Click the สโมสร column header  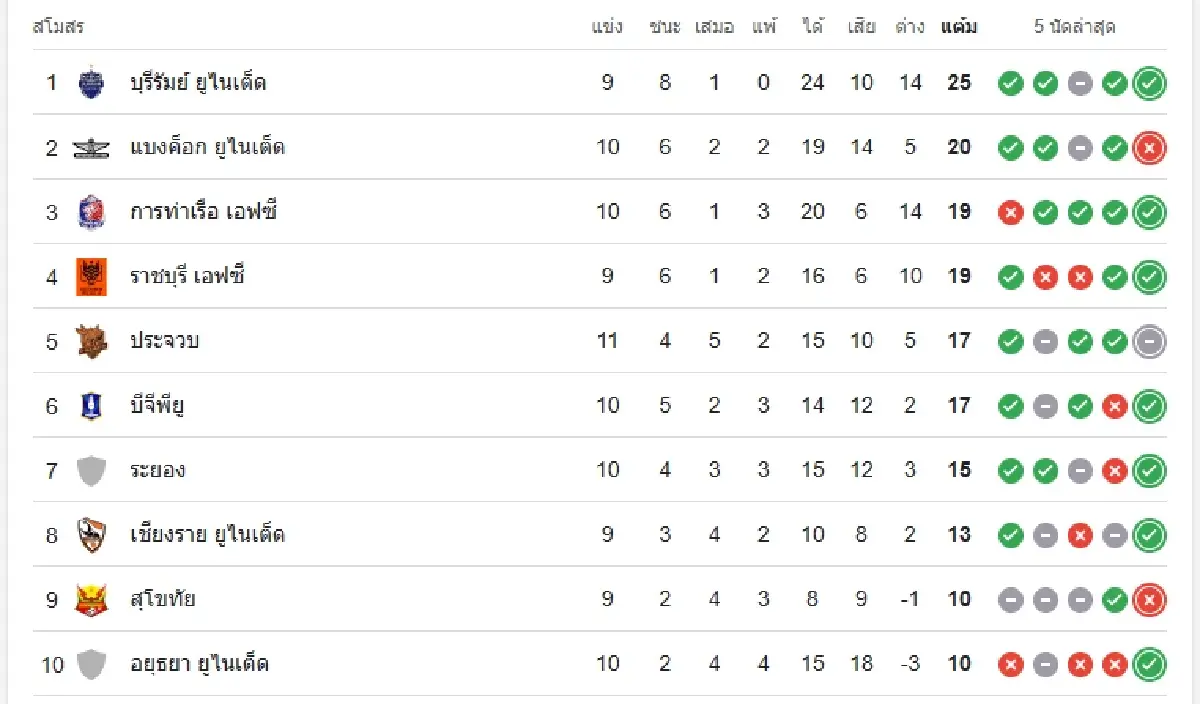click(58, 27)
